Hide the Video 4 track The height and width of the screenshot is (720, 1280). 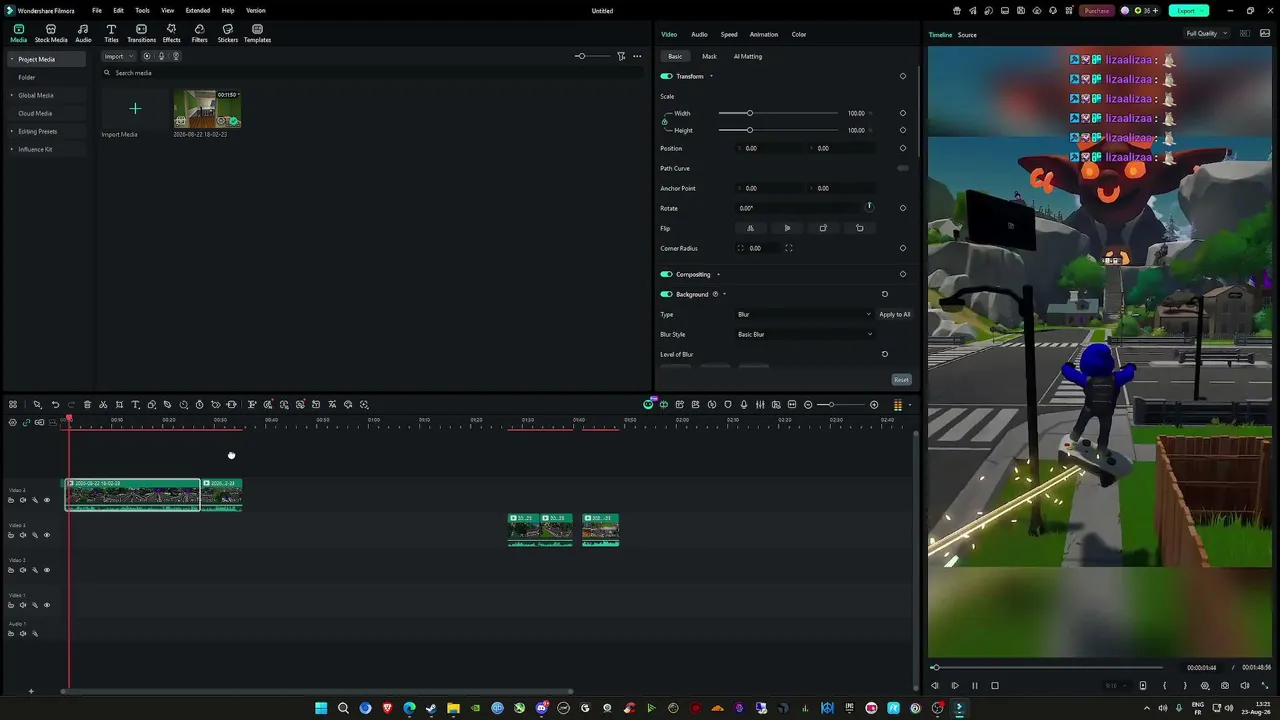pos(46,500)
